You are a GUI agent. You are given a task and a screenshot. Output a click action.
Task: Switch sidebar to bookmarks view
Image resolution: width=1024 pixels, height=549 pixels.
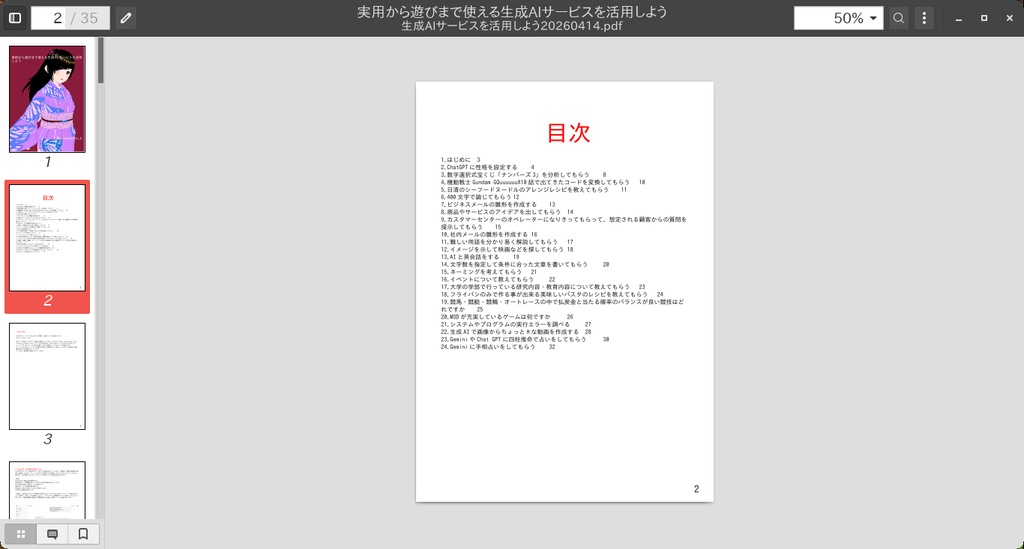coord(83,534)
